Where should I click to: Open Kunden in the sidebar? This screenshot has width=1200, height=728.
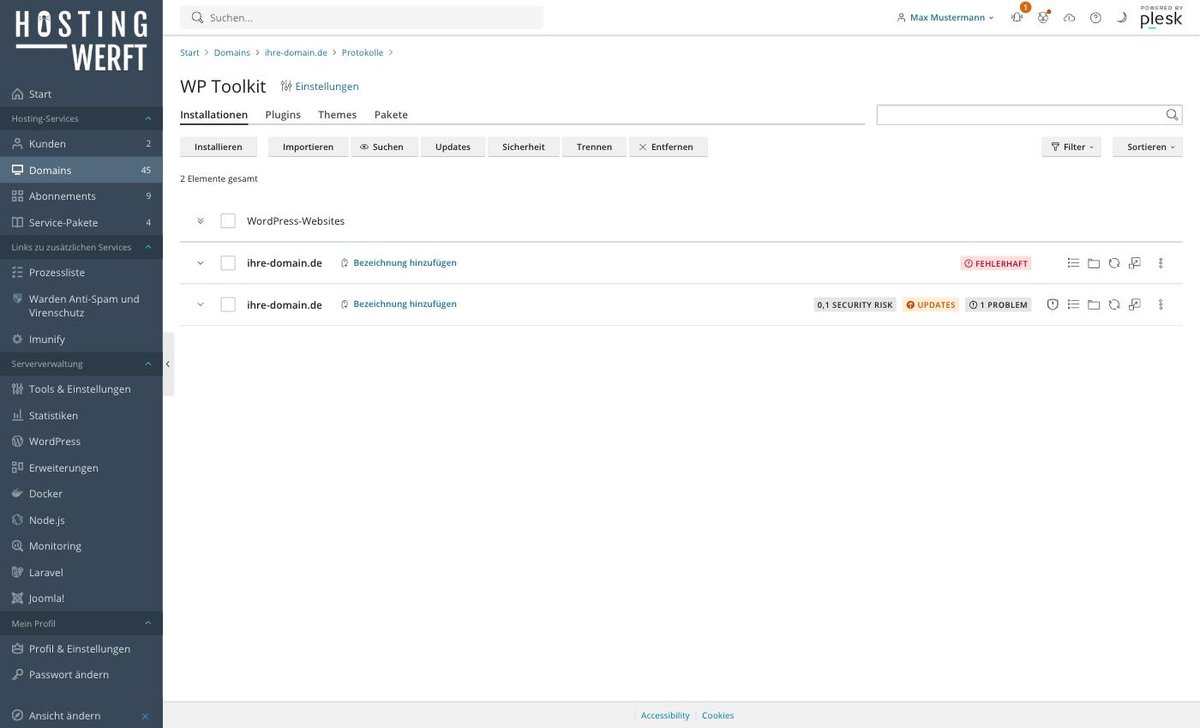pyautogui.click(x=81, y=144)
